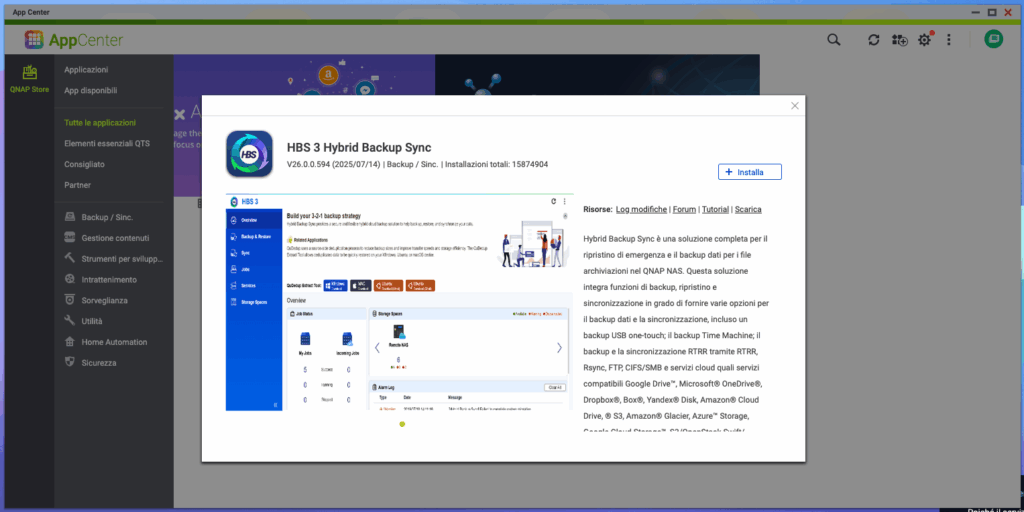This screenshot has height=512, width=1024.
Task: Open the Forum resource link
Action: [684, 210]
